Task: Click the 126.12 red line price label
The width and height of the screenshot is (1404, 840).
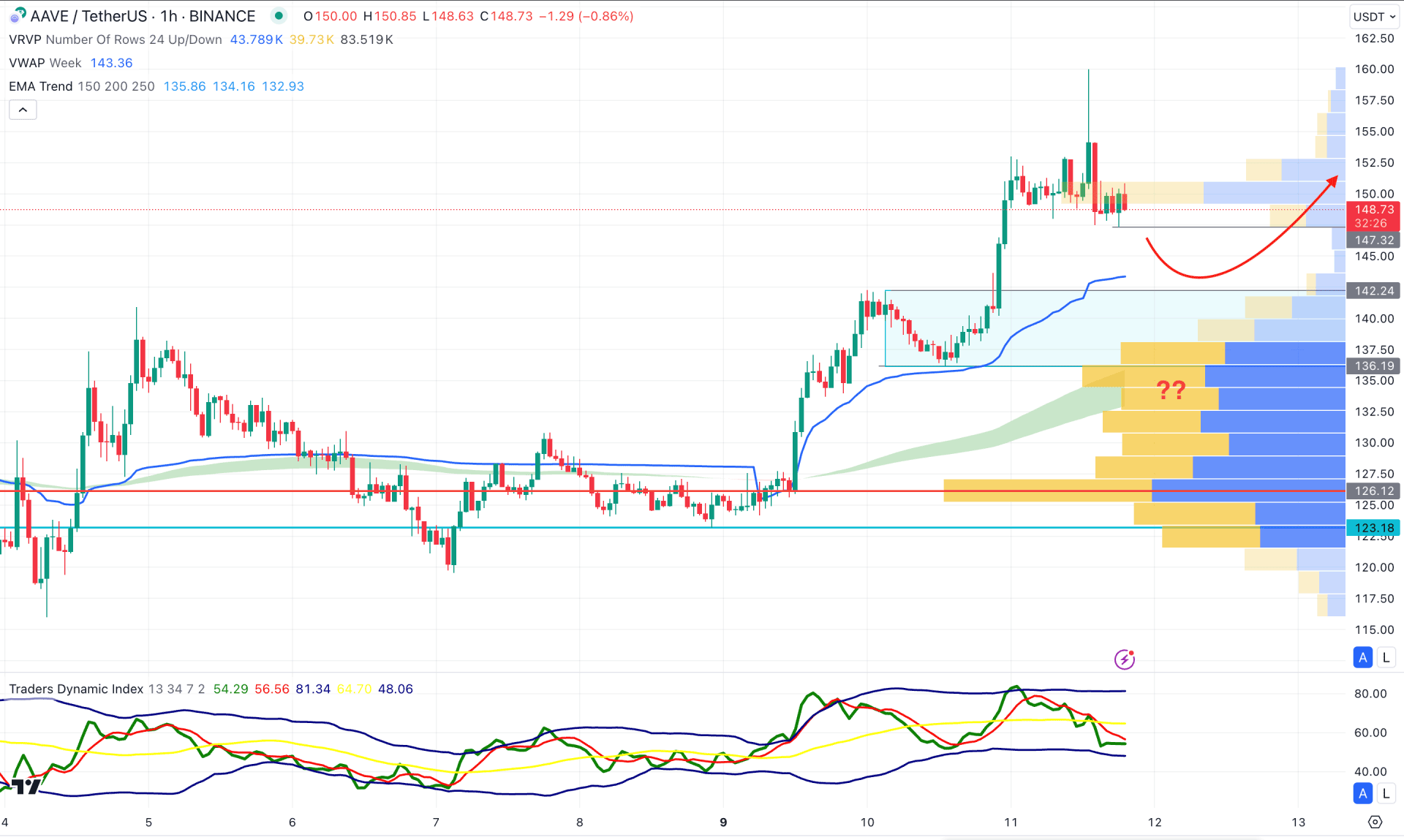Action: (1373, 491)
